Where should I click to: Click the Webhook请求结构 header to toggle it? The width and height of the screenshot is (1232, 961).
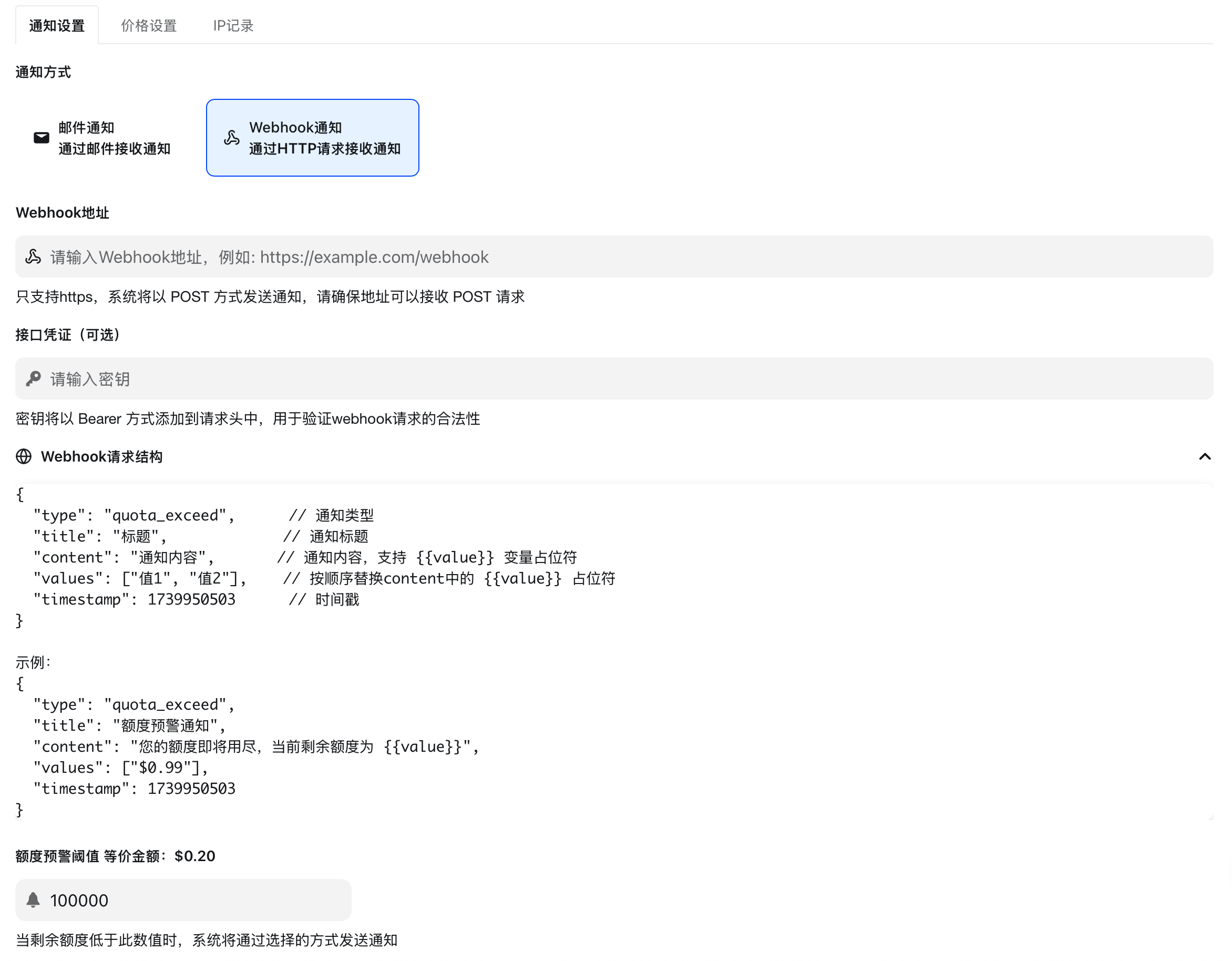[x=101, y=456]
